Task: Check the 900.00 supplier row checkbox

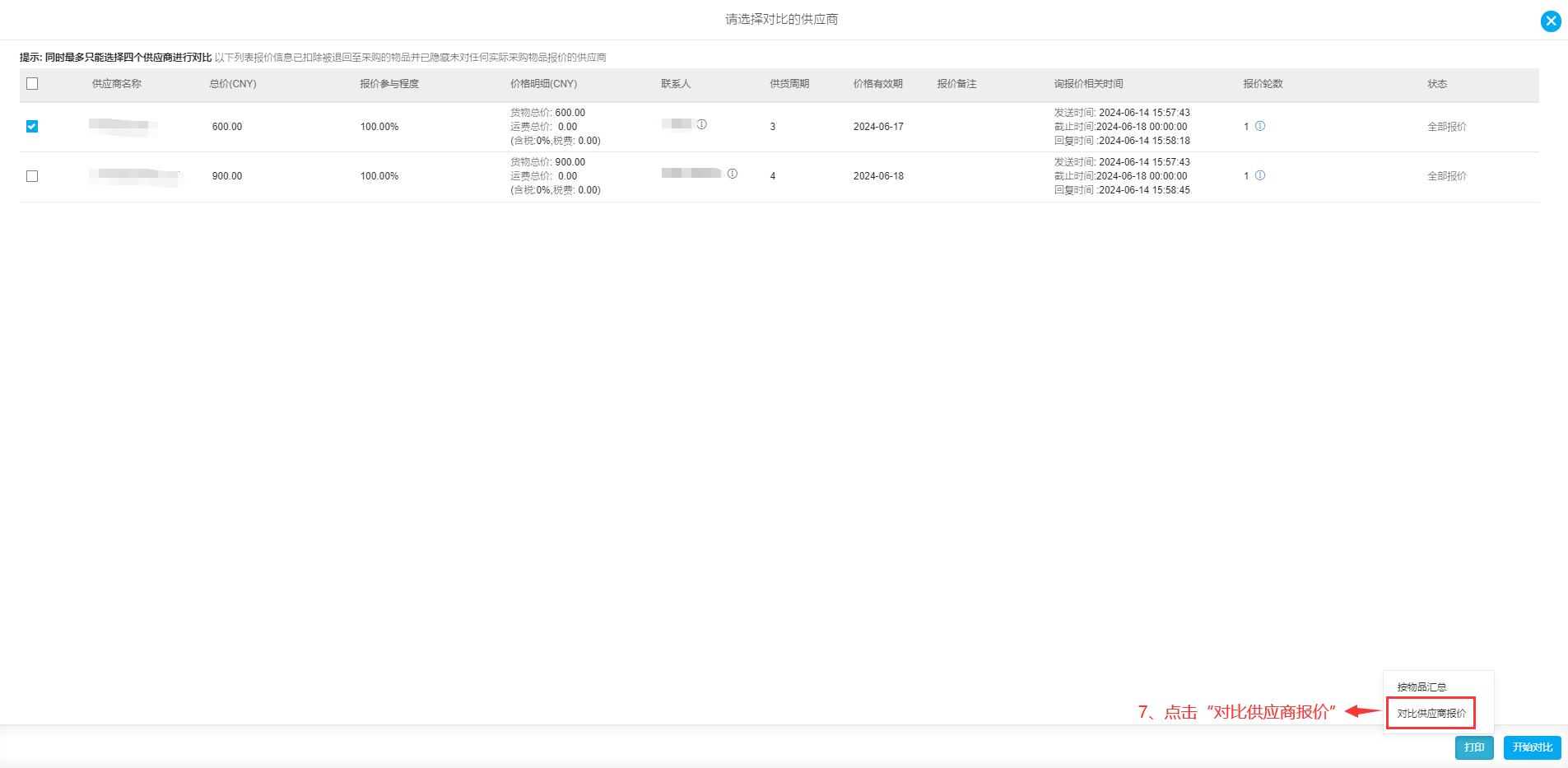Action: click(32, 176)
